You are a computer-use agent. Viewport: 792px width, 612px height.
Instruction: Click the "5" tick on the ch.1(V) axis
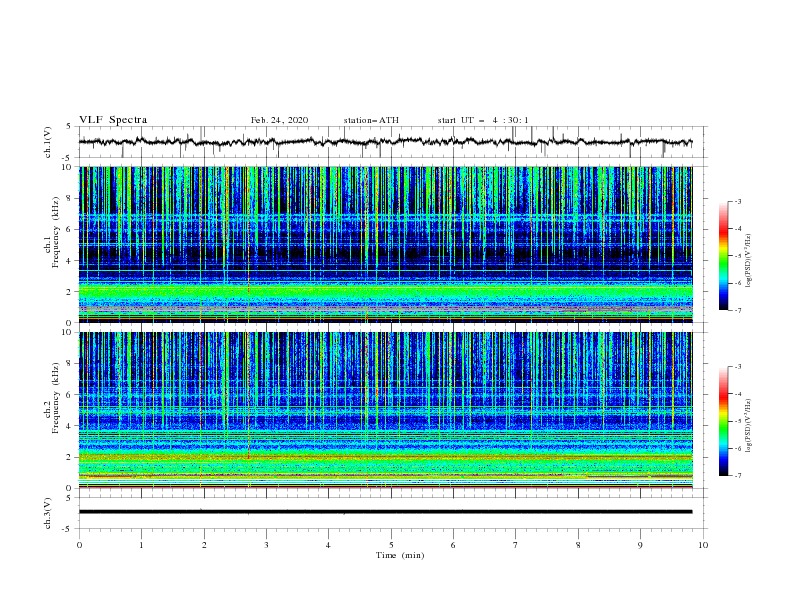[69, 127]
